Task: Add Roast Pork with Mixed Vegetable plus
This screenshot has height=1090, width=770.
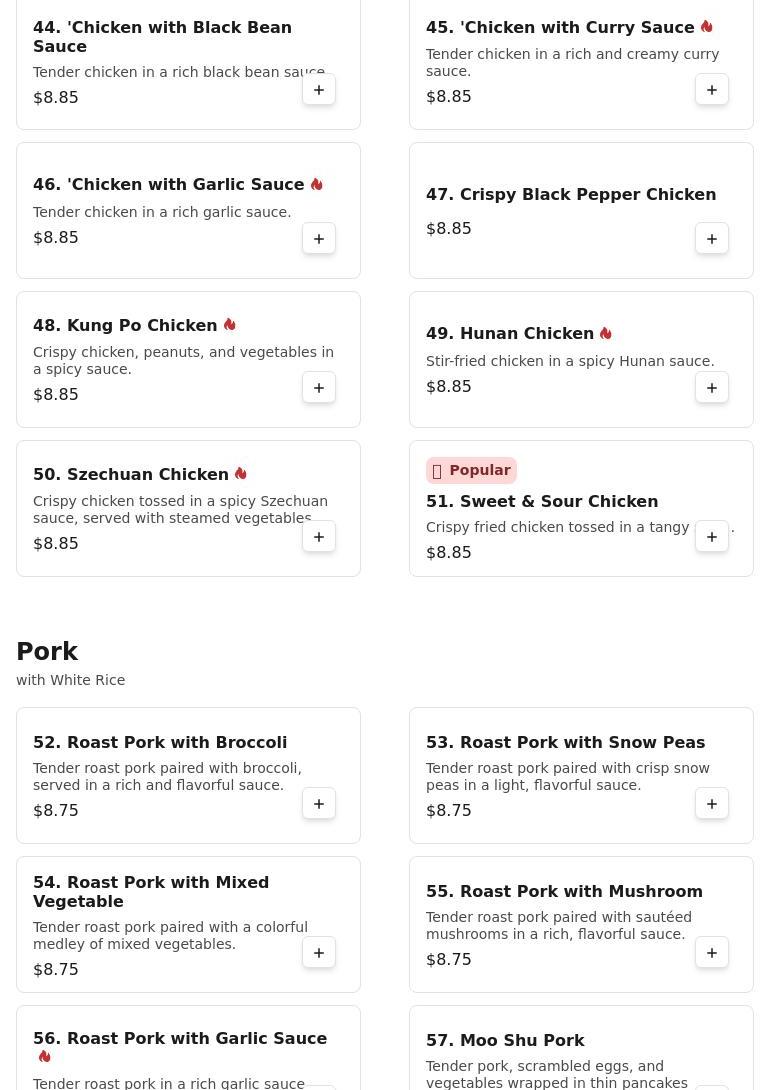Action: tap(319, 952)
